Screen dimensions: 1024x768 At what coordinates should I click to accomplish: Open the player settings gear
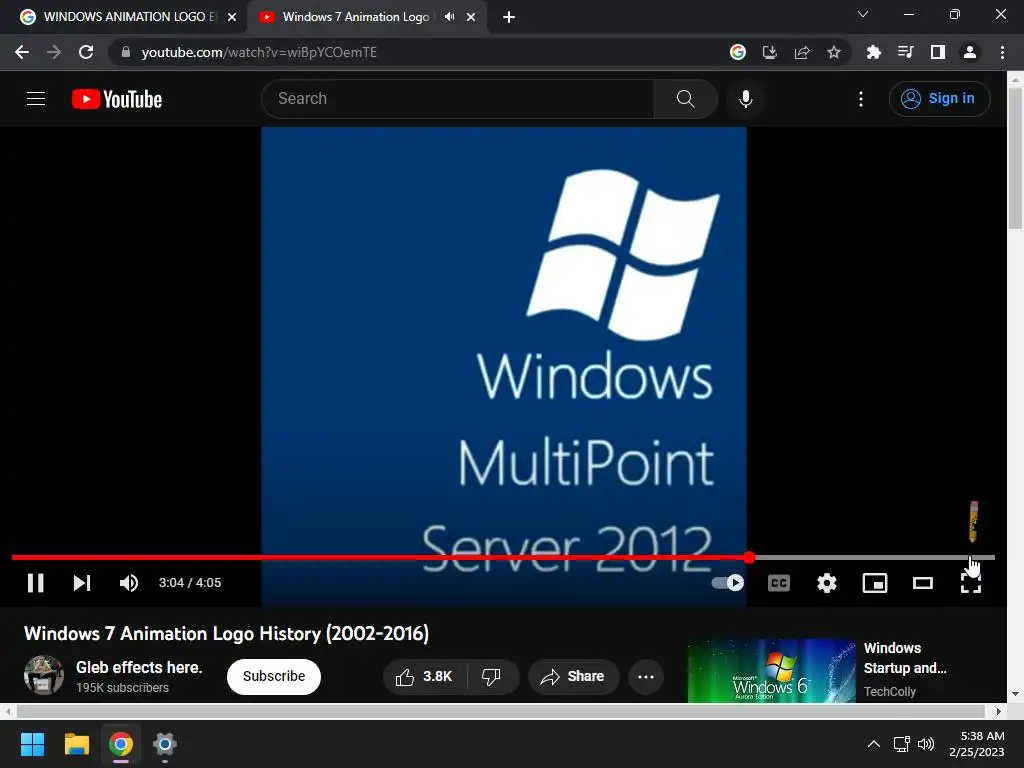point(827,583)
